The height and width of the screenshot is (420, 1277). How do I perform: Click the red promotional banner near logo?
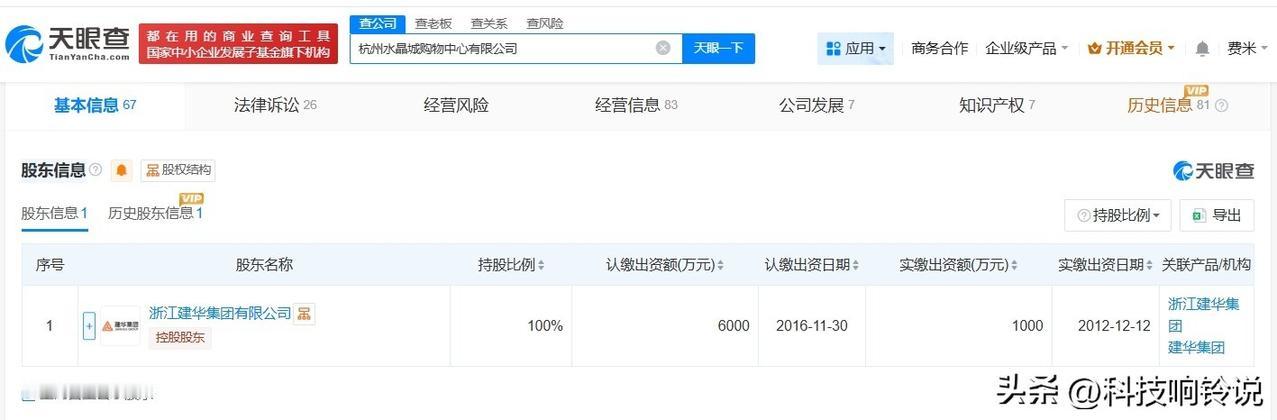pyautogui.click(x=236, y=43)
